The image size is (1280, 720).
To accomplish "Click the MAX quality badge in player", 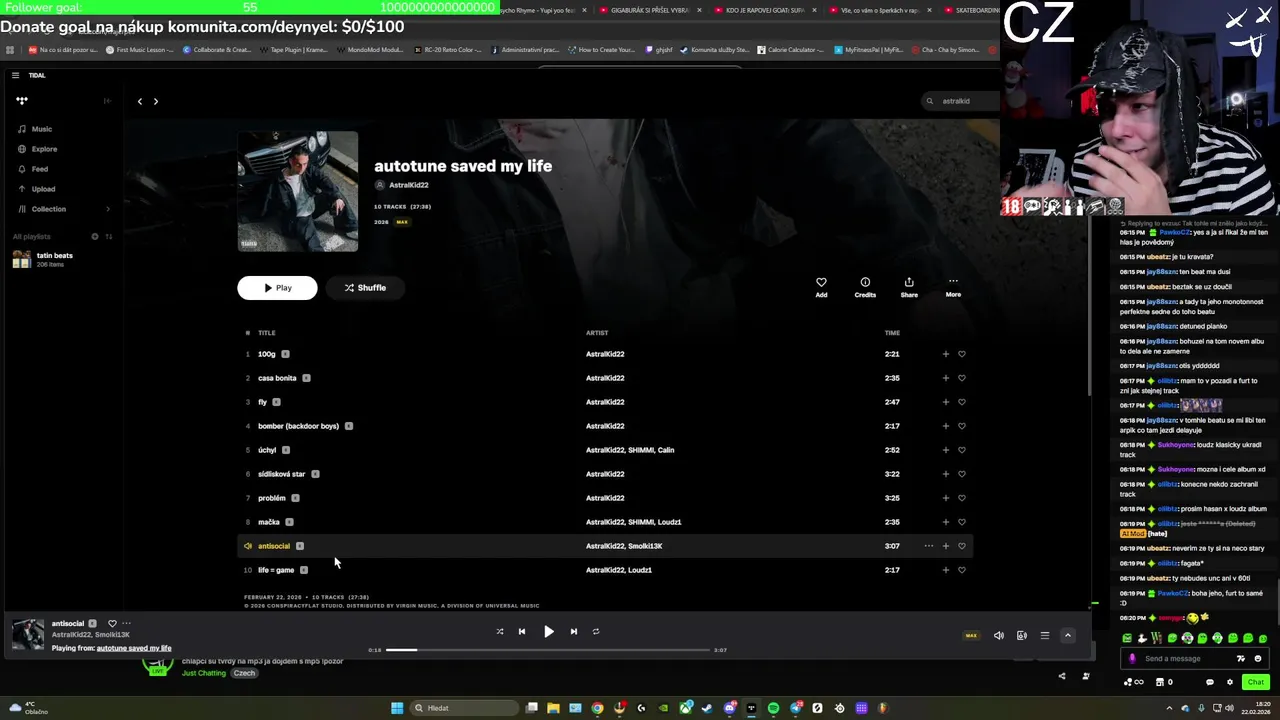I will (970, 636).
